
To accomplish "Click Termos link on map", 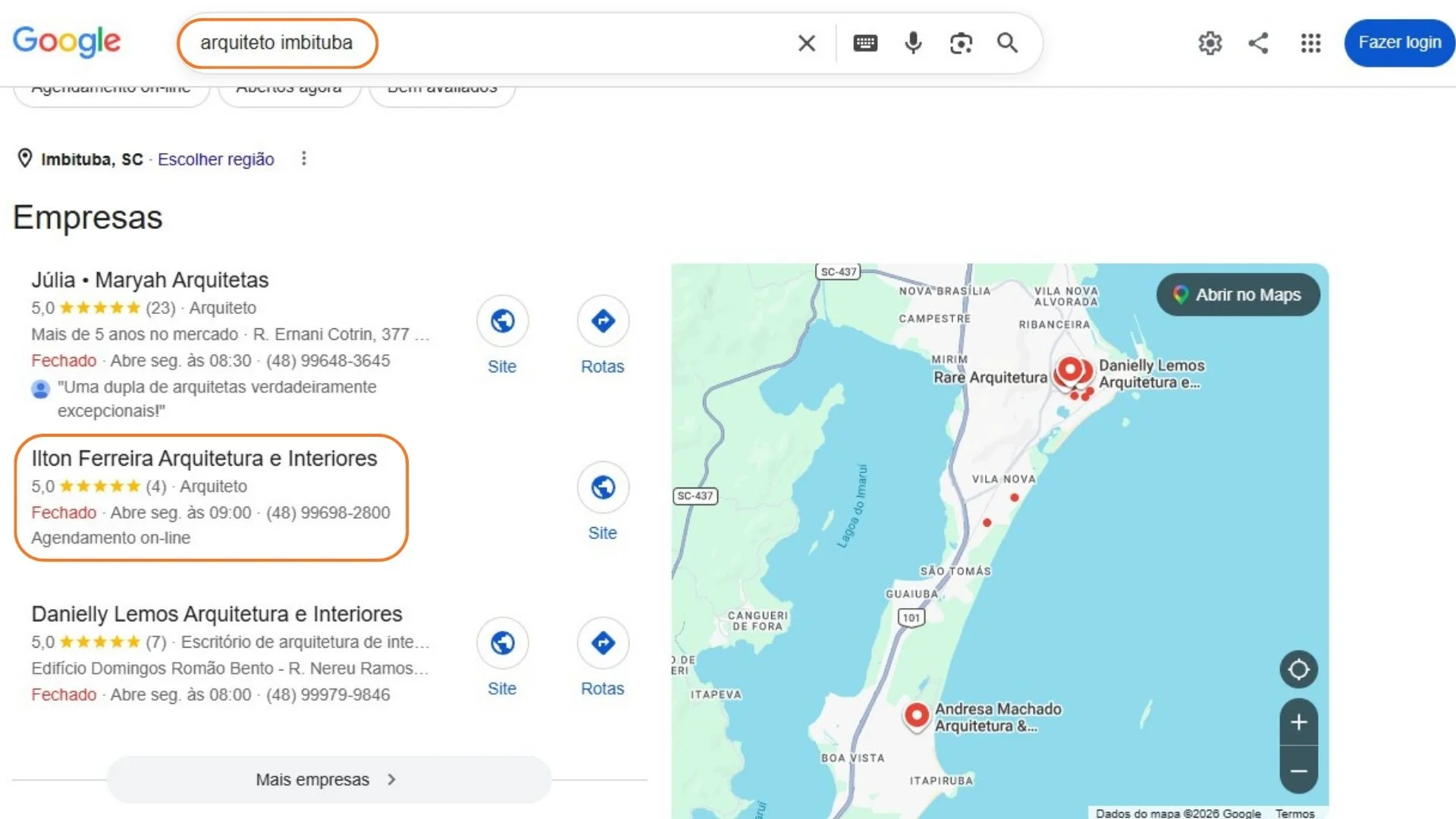I will point(1294,813).
